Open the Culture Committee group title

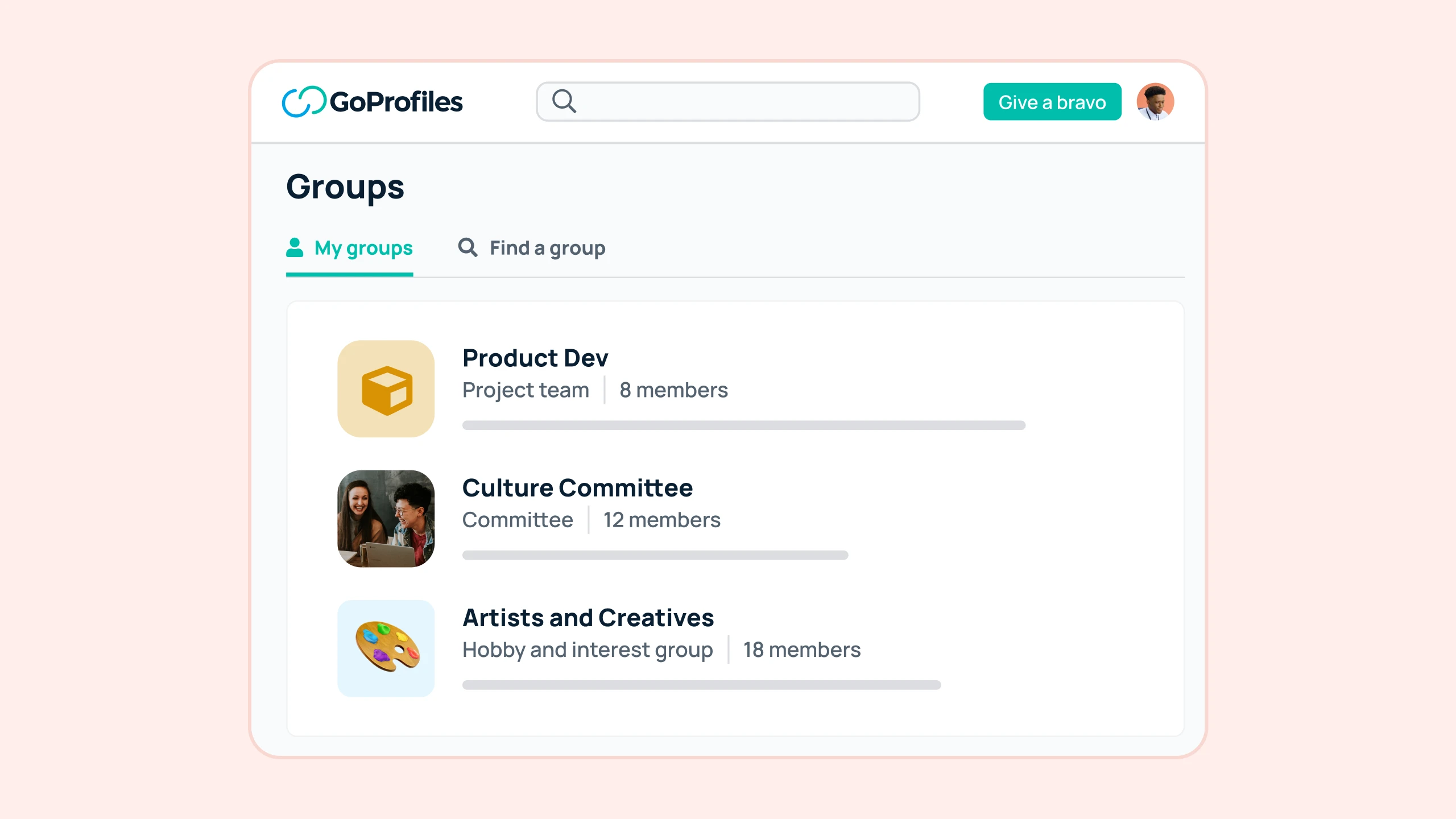pos(577,488)
